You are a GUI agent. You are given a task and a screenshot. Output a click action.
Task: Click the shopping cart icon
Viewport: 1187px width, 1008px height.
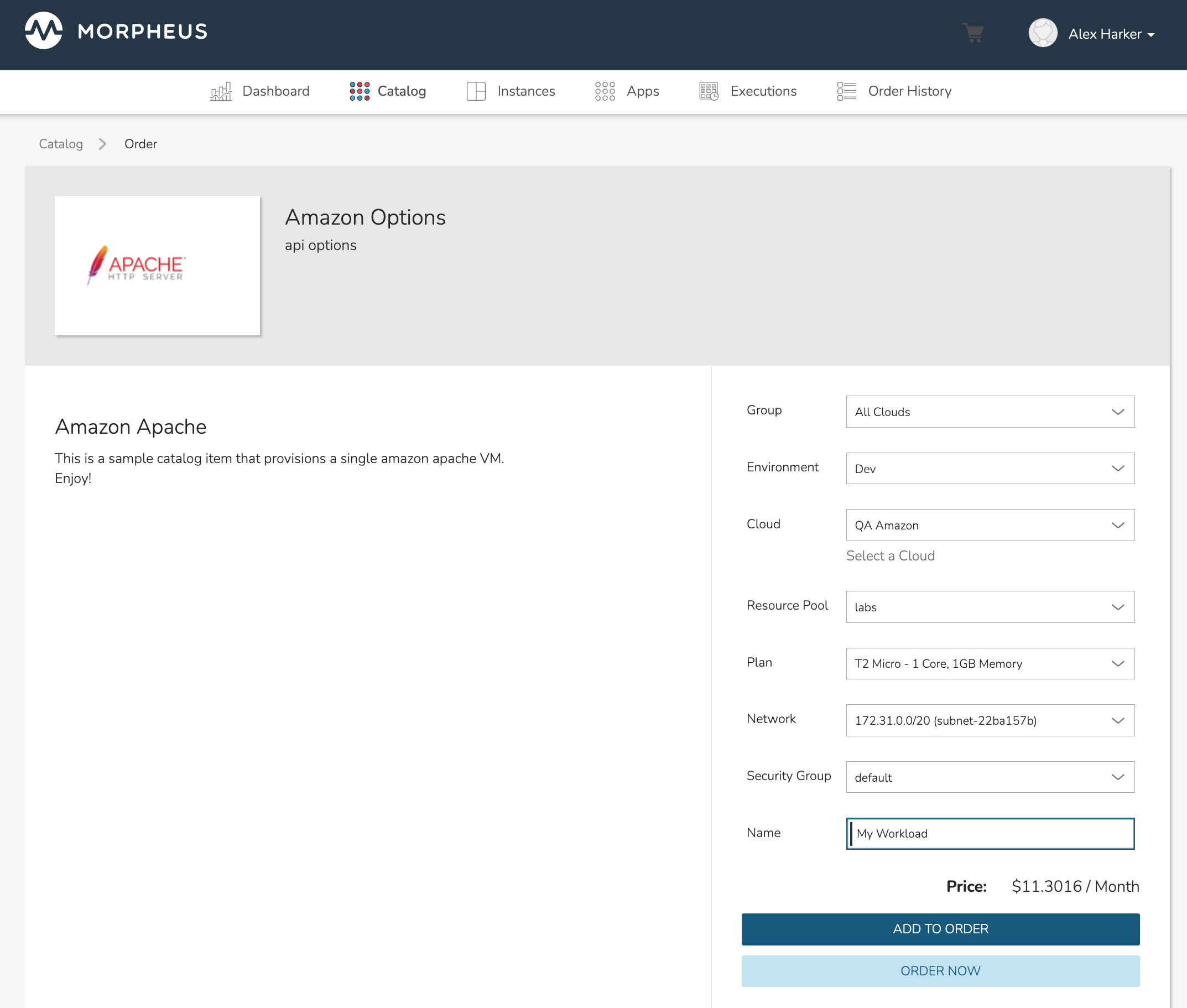click(973, 33)
